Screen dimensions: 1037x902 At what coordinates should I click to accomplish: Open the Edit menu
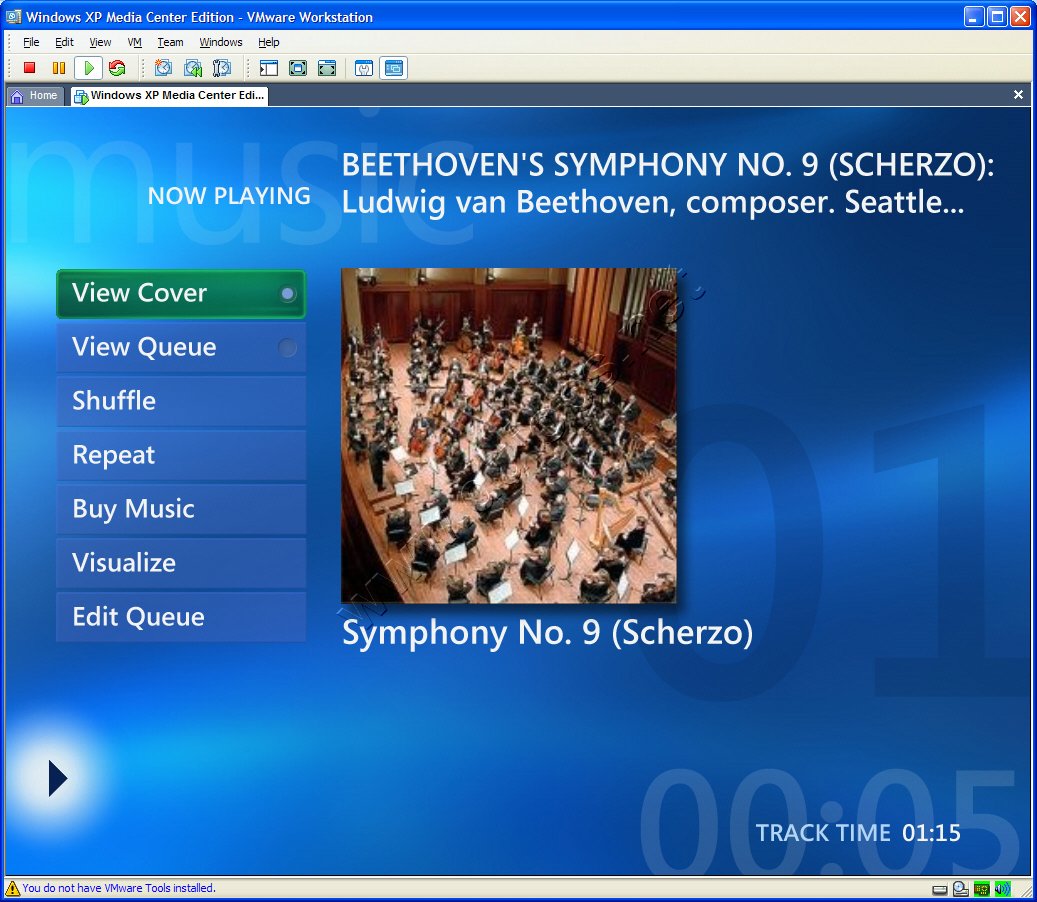point(64,42)
